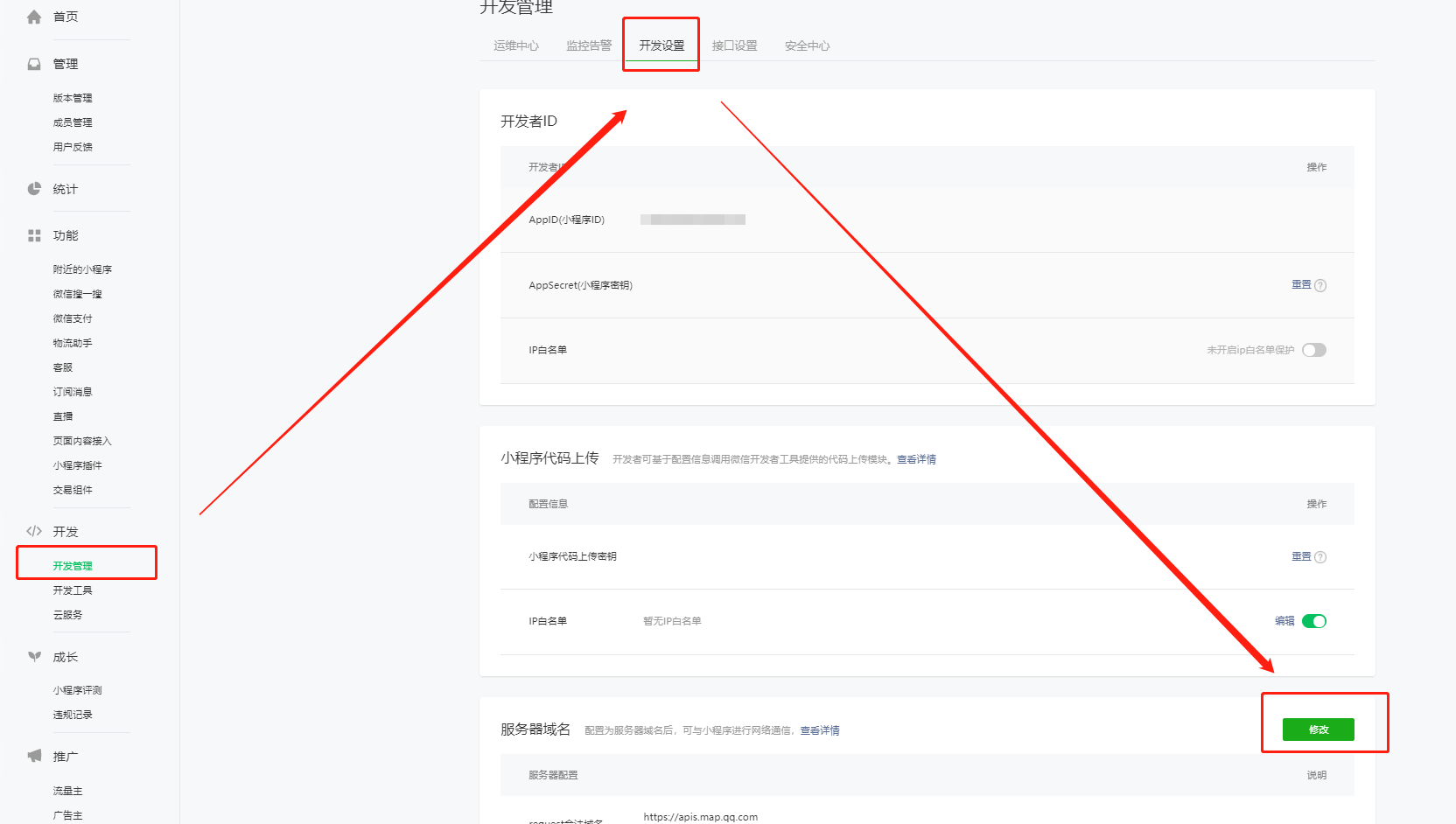Click the help icon next to AppSecret 重置
Viewport: 1456px width, 824px height.
(x=1320, y=285)
